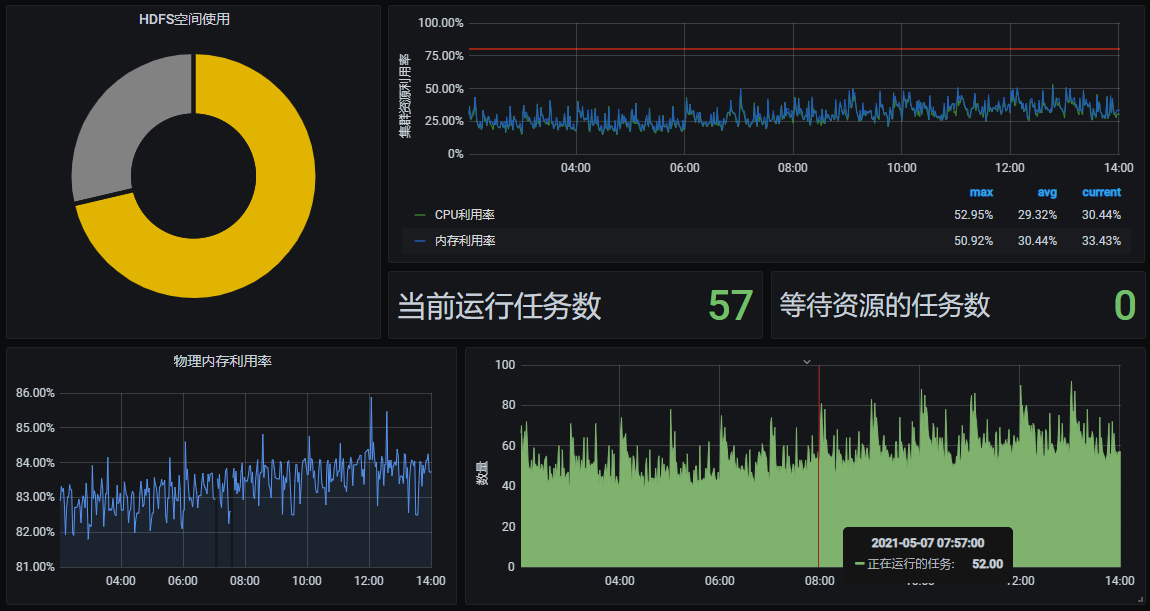Click the 86.00% label on memory chart axis

click(x=35, y=393)
